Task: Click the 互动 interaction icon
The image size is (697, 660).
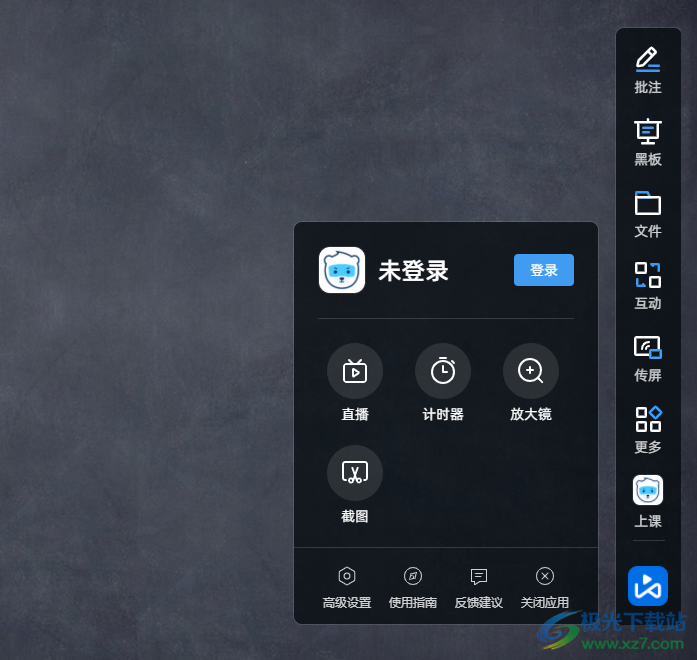Action: 648,276
